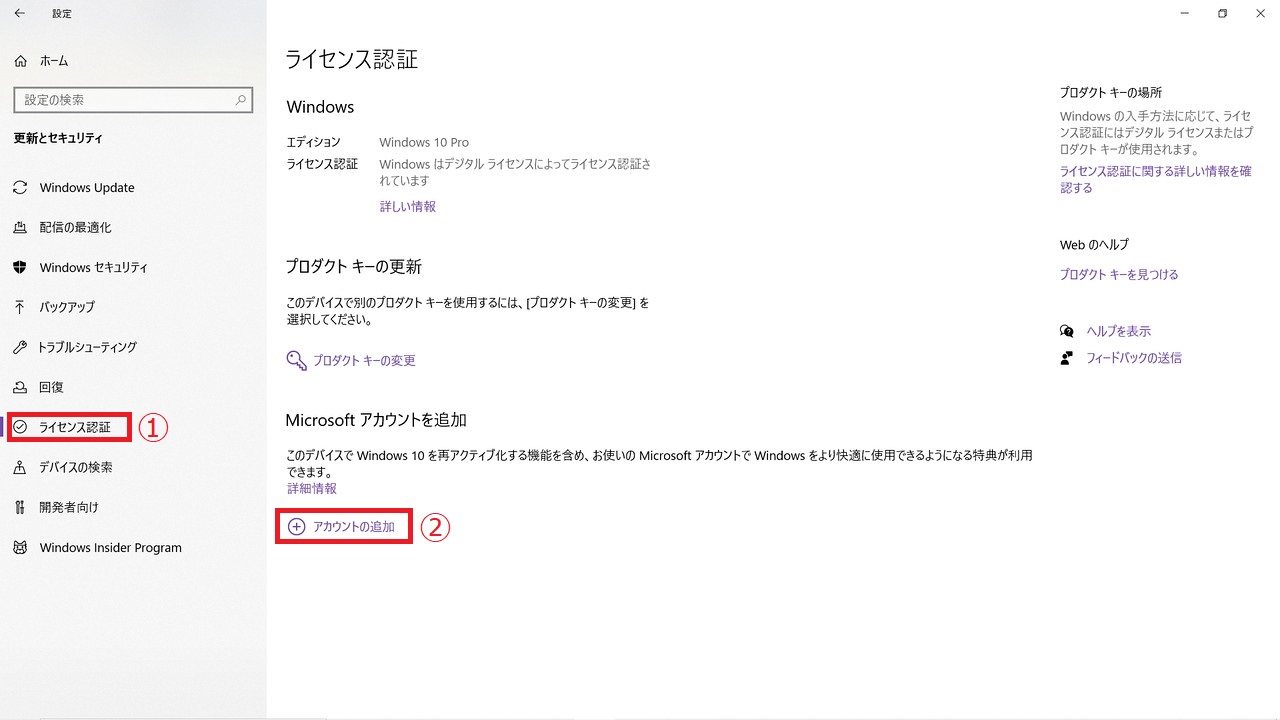The width and height of the screenshot is (1280, 720).
Task: Click the 回復 recovery icon
Action: (x=20, y=387)
